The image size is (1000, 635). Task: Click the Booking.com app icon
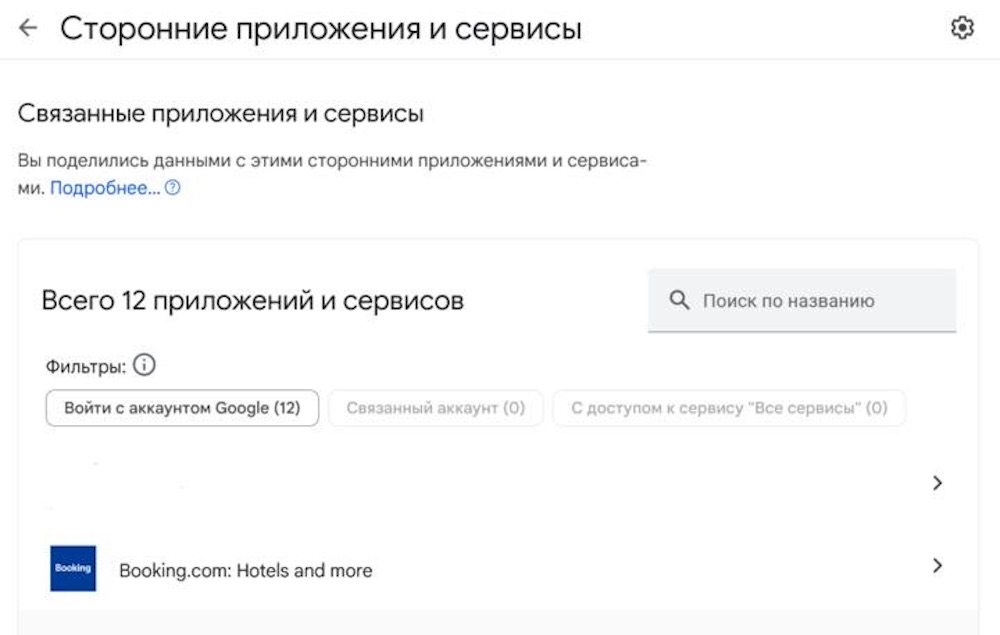click(73, 569)
